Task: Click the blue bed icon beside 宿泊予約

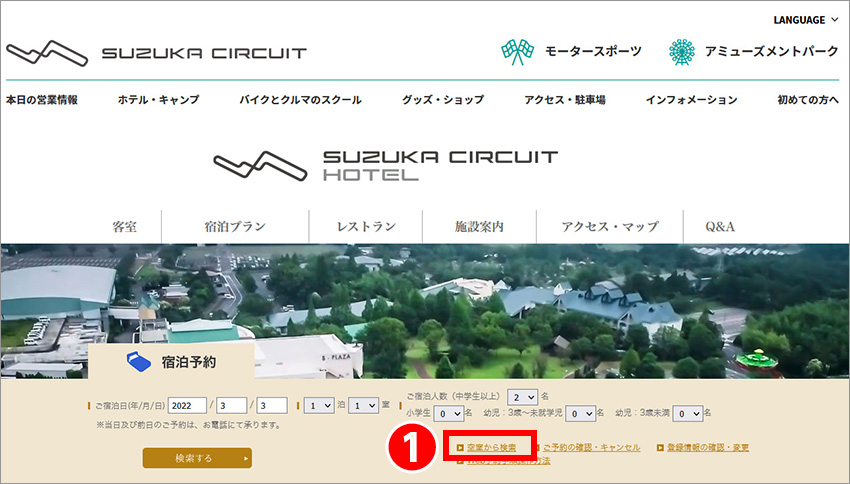Action: point(139,362)
